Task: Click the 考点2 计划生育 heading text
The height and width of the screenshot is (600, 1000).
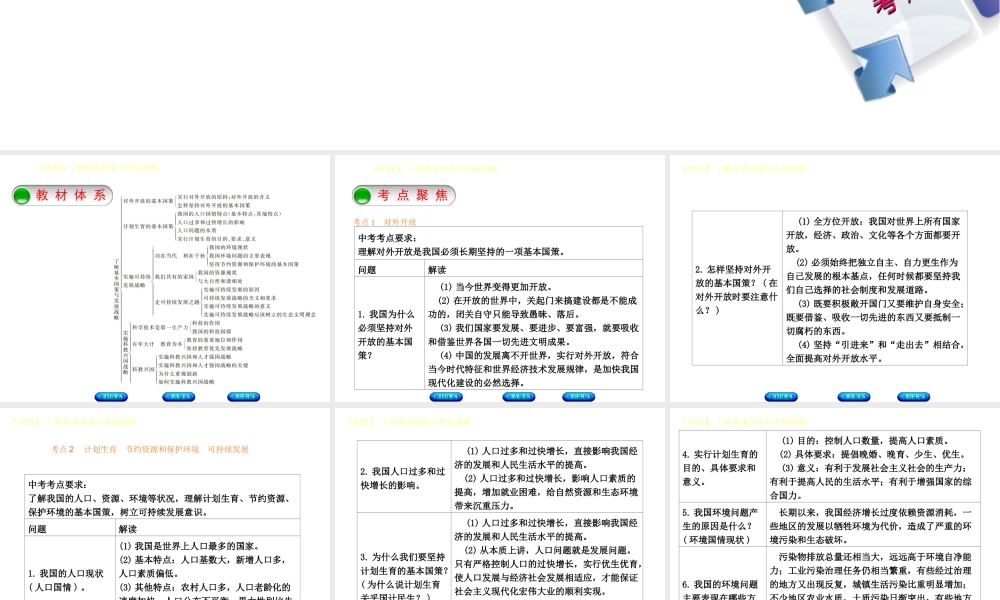Action: point(149,449)
